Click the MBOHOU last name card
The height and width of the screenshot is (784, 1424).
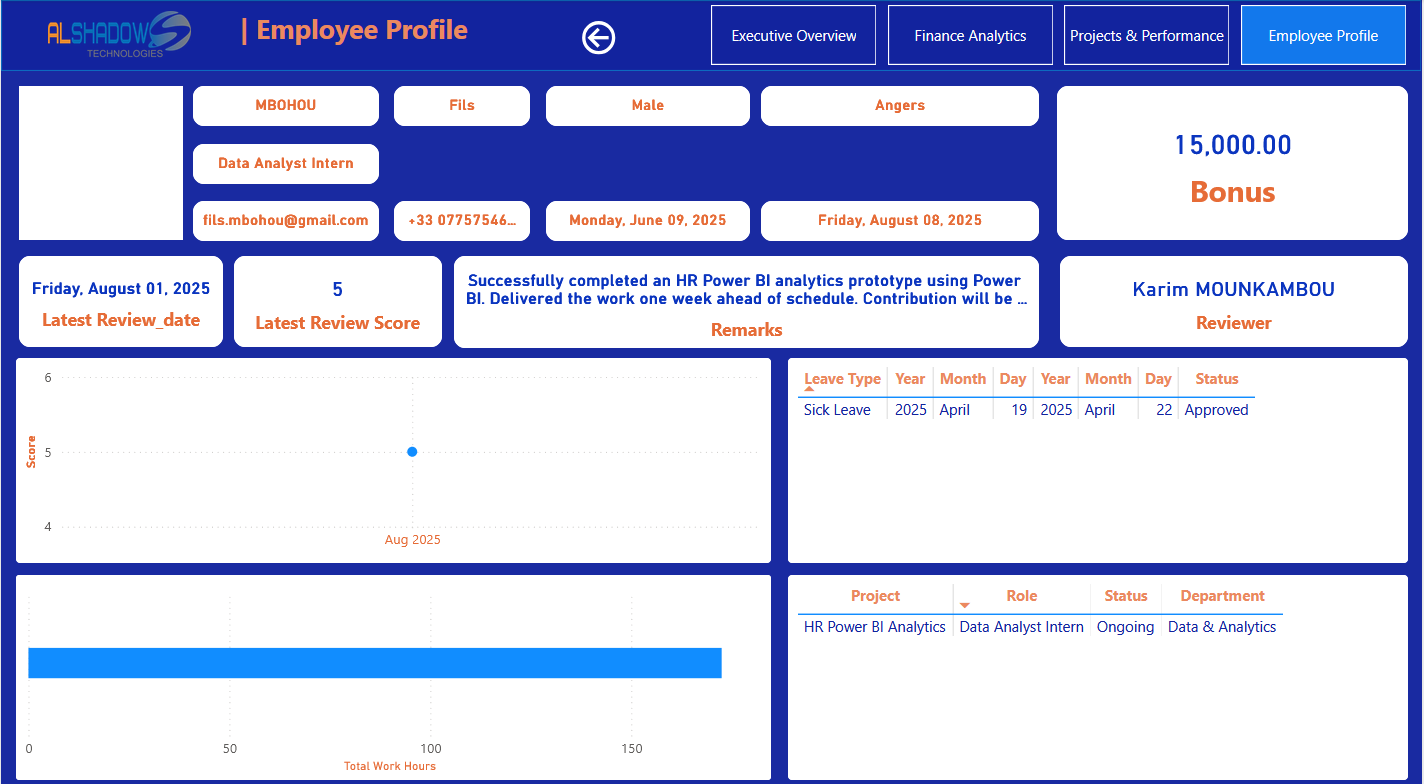coord(286,106)
